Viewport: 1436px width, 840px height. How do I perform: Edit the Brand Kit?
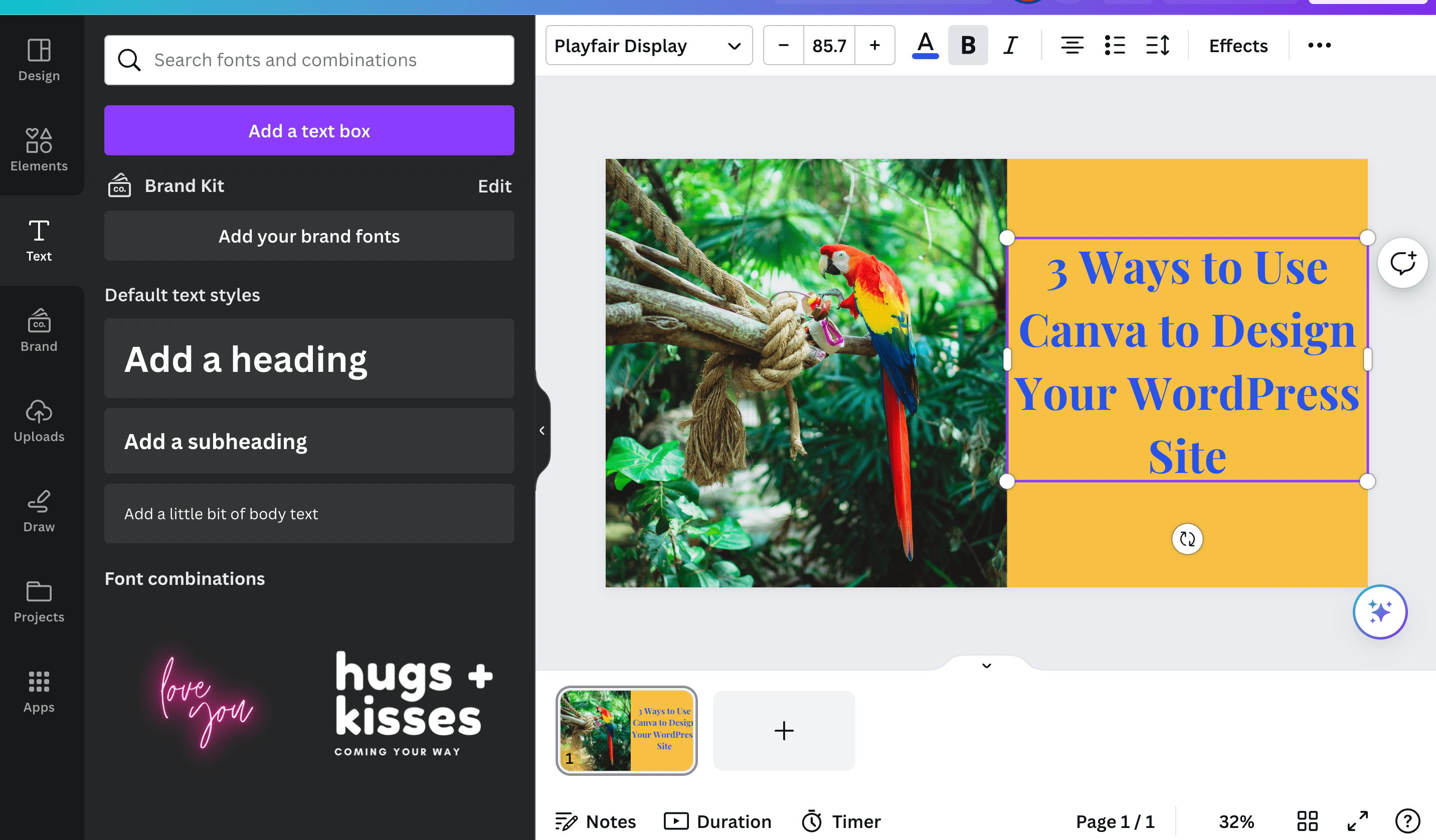tap(493, 185)
